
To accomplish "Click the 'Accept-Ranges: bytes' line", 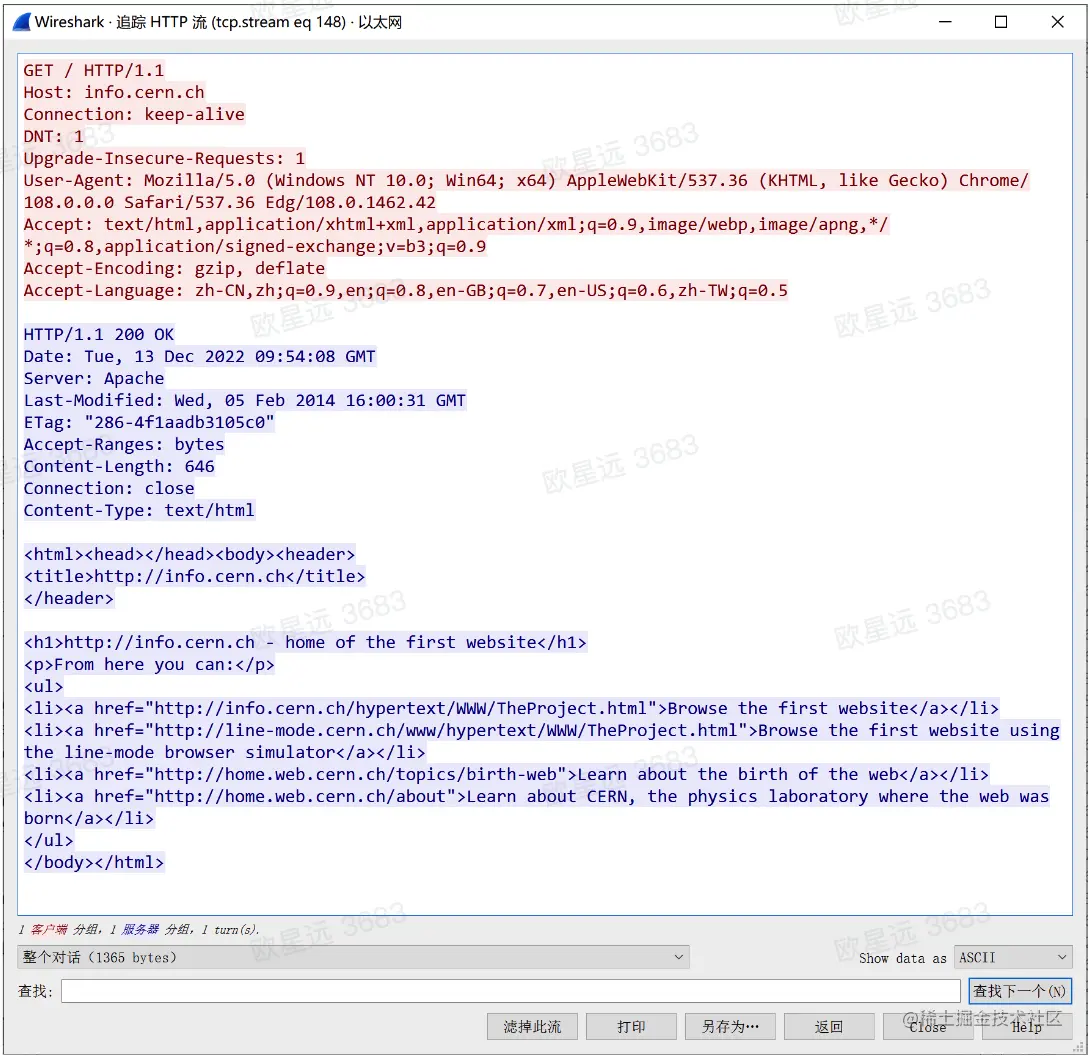I will (x=124, y=444).
